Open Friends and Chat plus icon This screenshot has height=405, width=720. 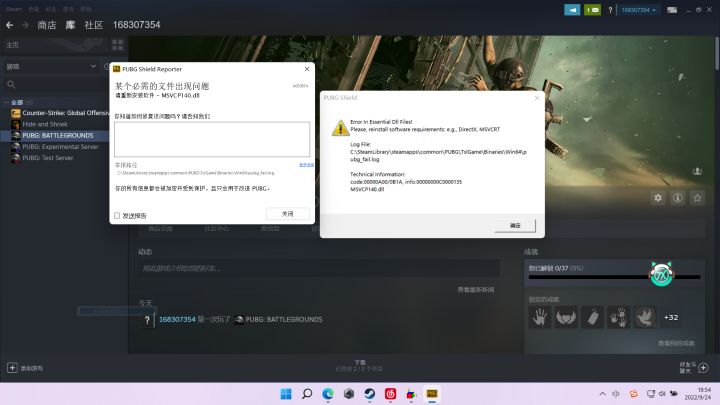(703, 368)
